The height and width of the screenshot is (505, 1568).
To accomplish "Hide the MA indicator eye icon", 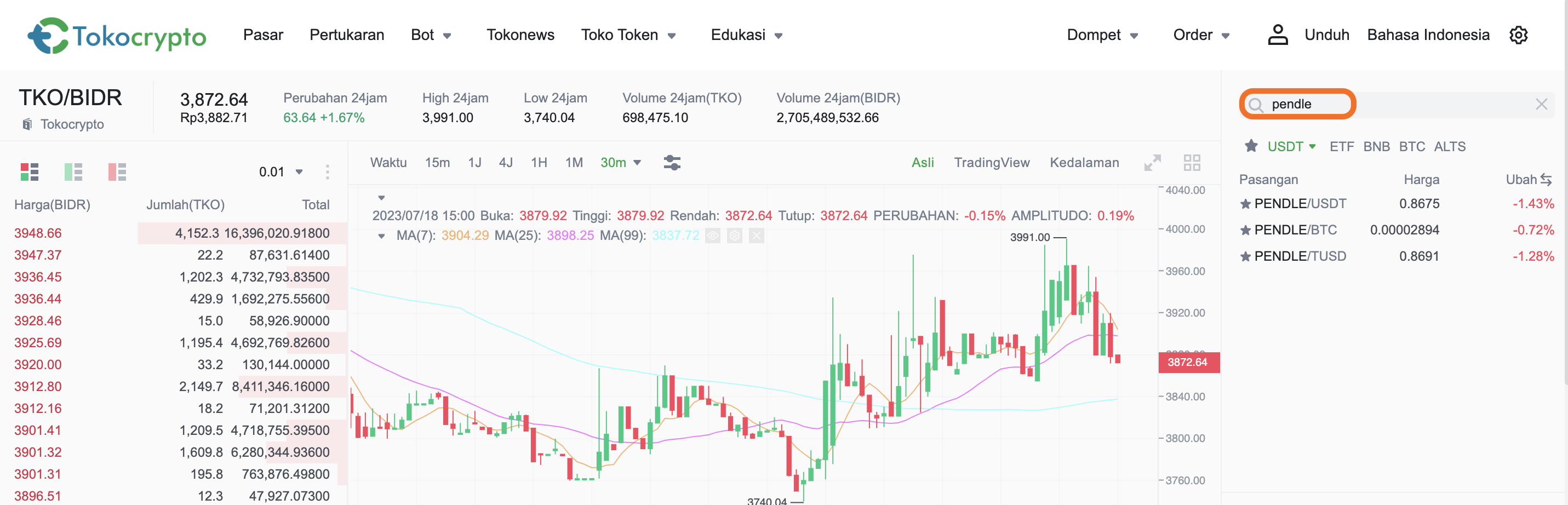I will coord(713,236).
